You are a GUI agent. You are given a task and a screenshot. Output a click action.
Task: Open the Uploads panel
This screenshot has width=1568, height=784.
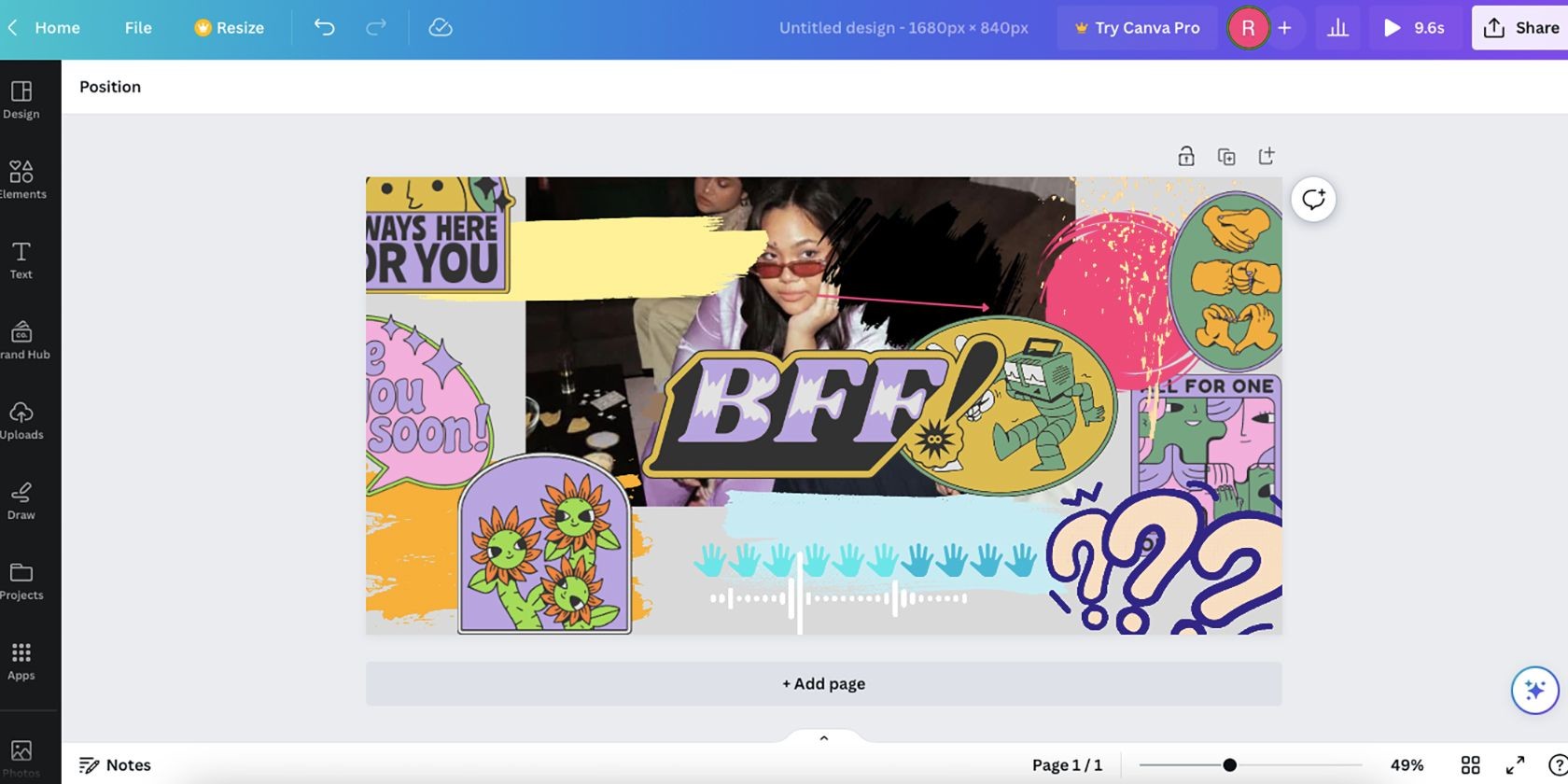[x=21, y=421]
